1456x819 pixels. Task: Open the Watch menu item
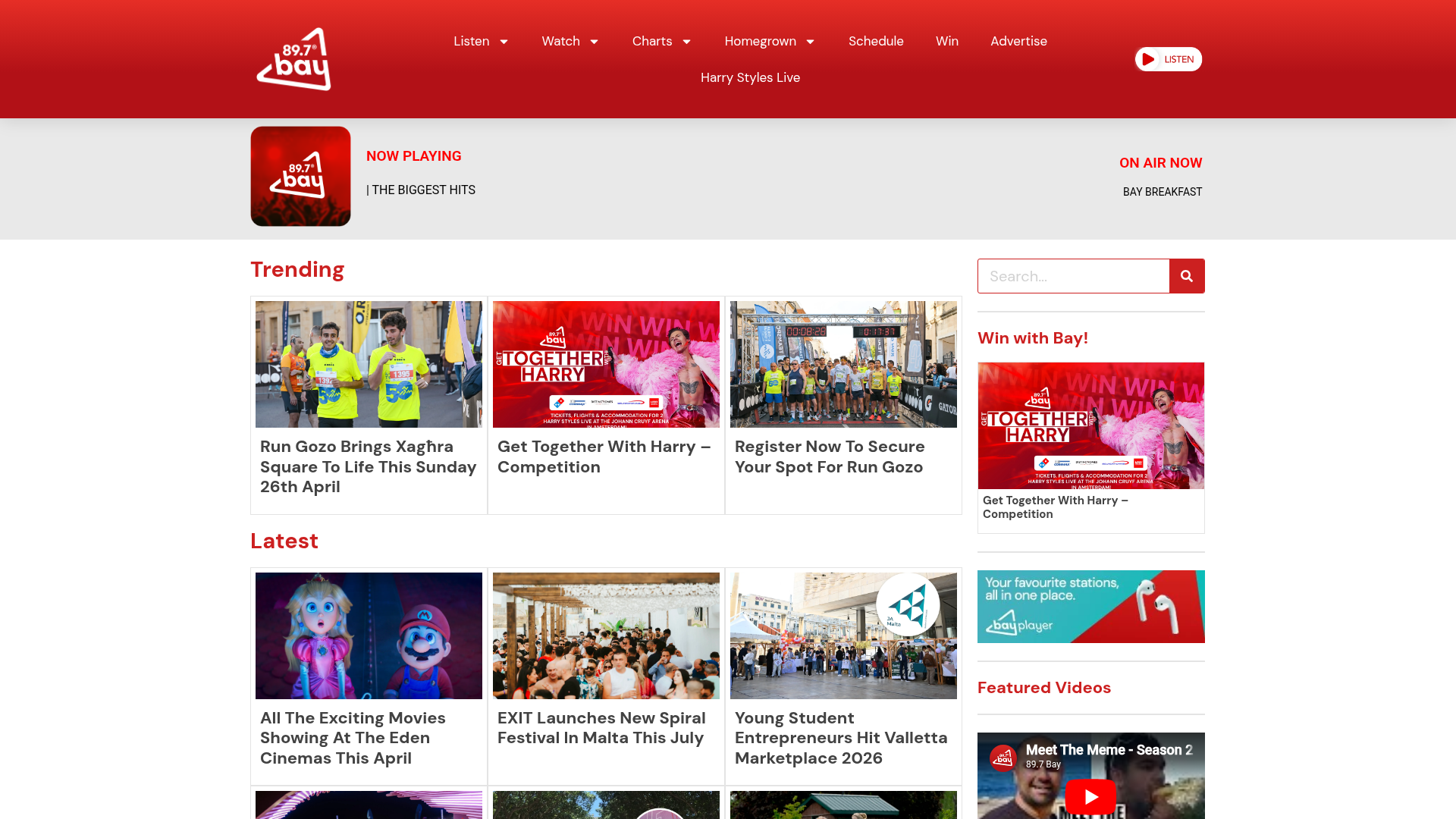560,41
